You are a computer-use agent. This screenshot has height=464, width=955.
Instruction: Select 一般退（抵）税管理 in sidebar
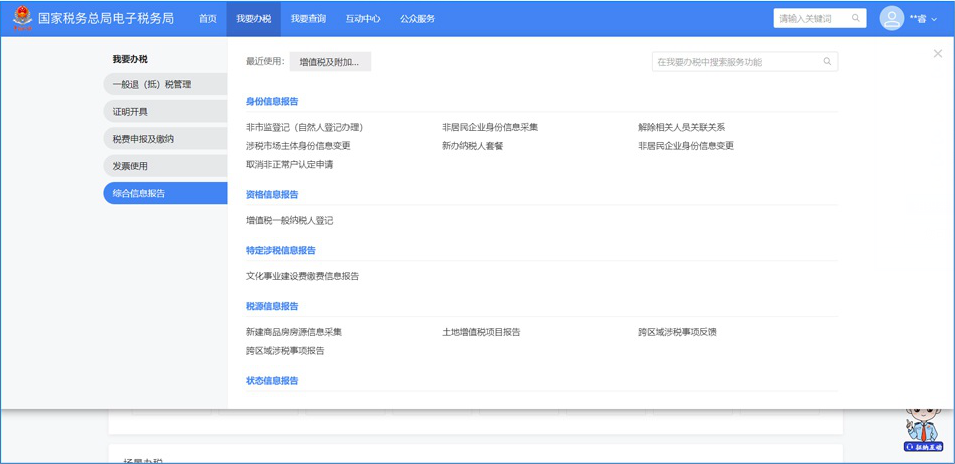(165, 85)
